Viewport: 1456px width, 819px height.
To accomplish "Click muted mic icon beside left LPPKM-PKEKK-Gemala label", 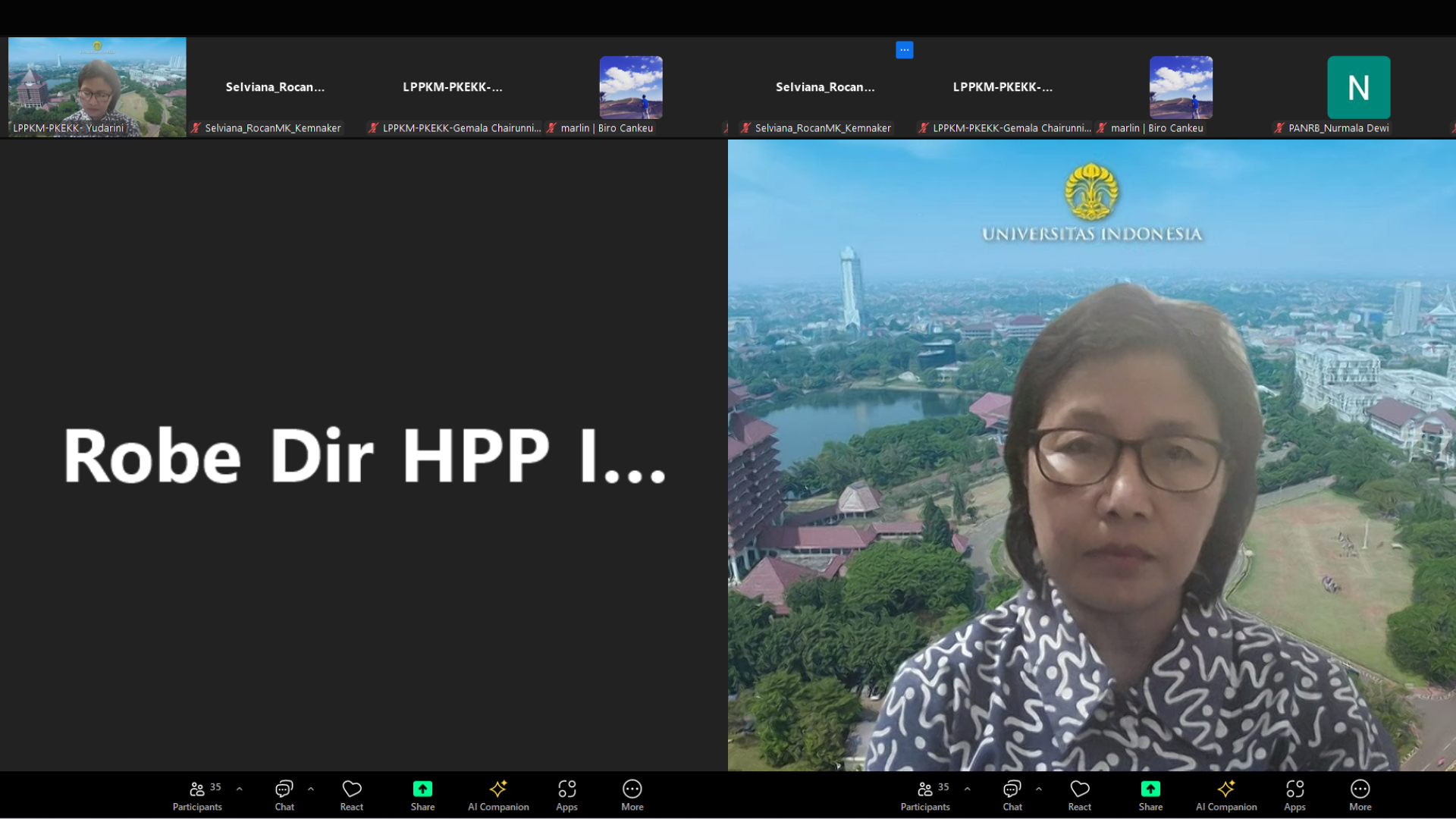I will click(x=373, y=128).
